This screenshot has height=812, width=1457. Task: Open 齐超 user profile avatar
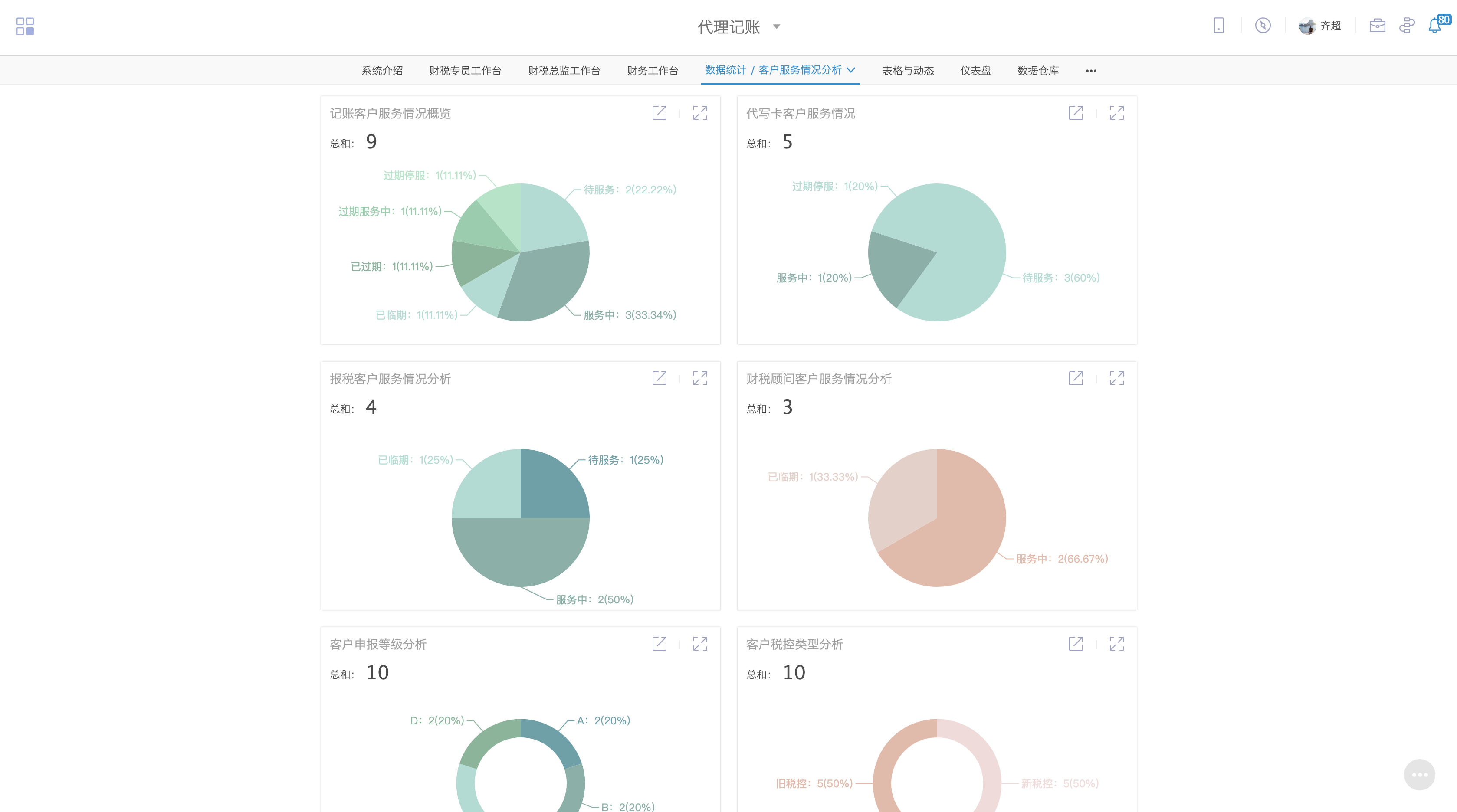[x=1307, y=26]
